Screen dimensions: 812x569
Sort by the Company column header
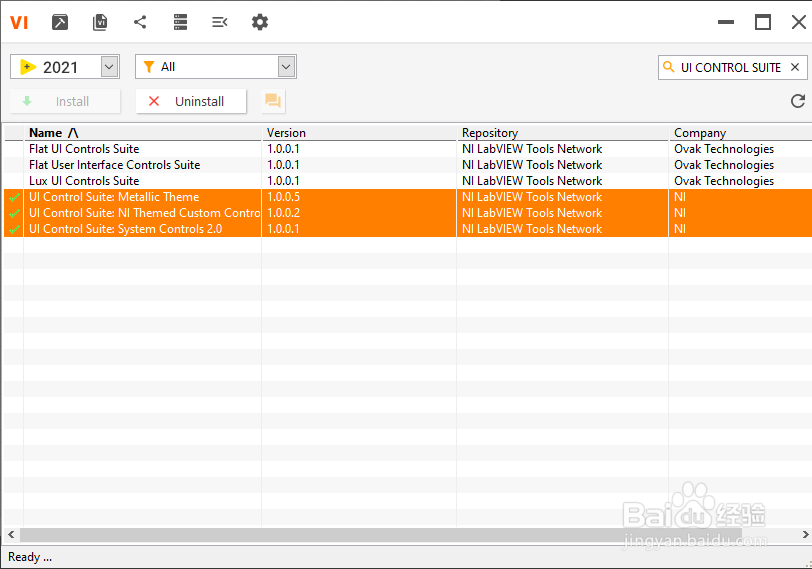[741, 133]
